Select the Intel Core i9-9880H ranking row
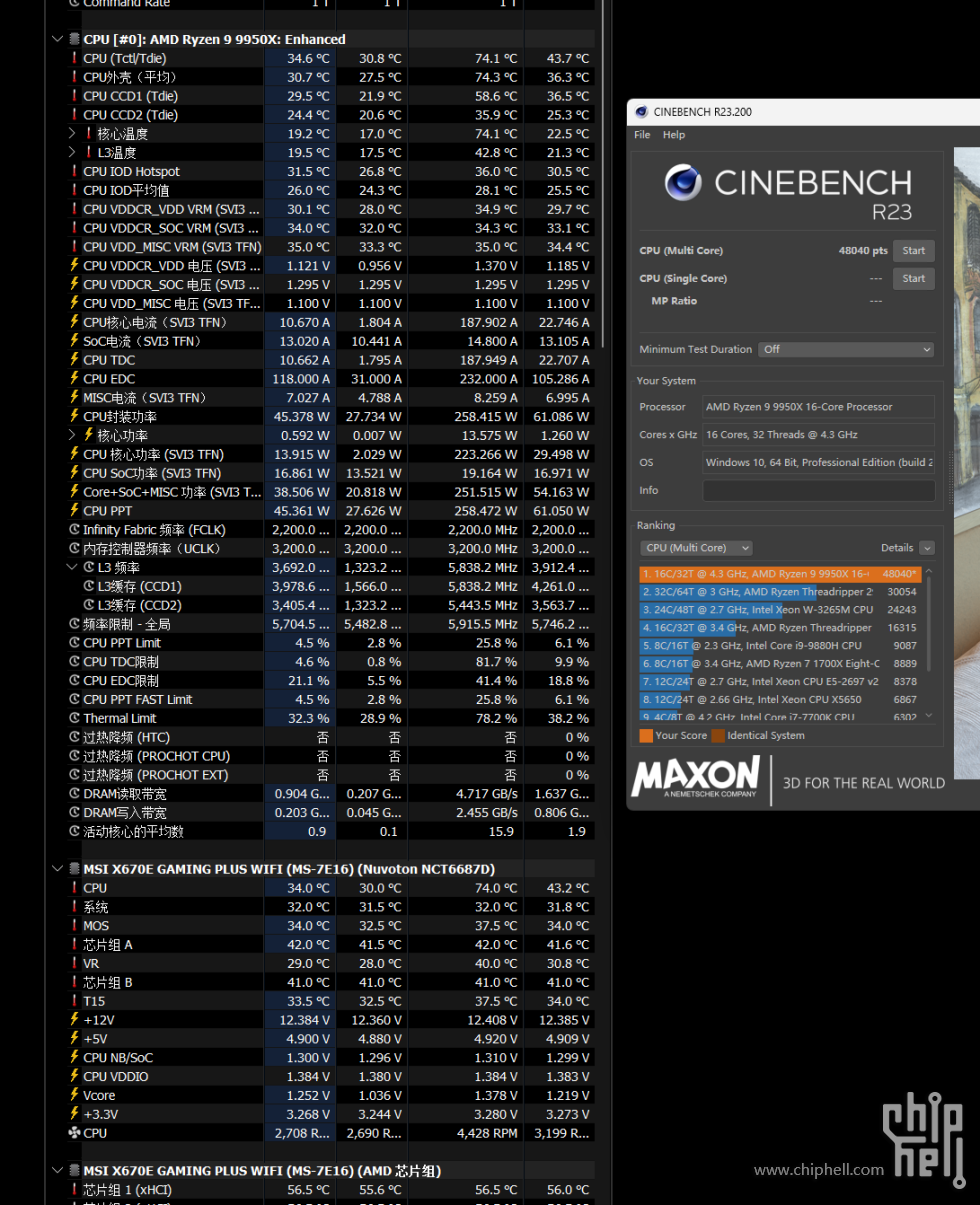Screen dimensions: 980x1205 (780, 646)
